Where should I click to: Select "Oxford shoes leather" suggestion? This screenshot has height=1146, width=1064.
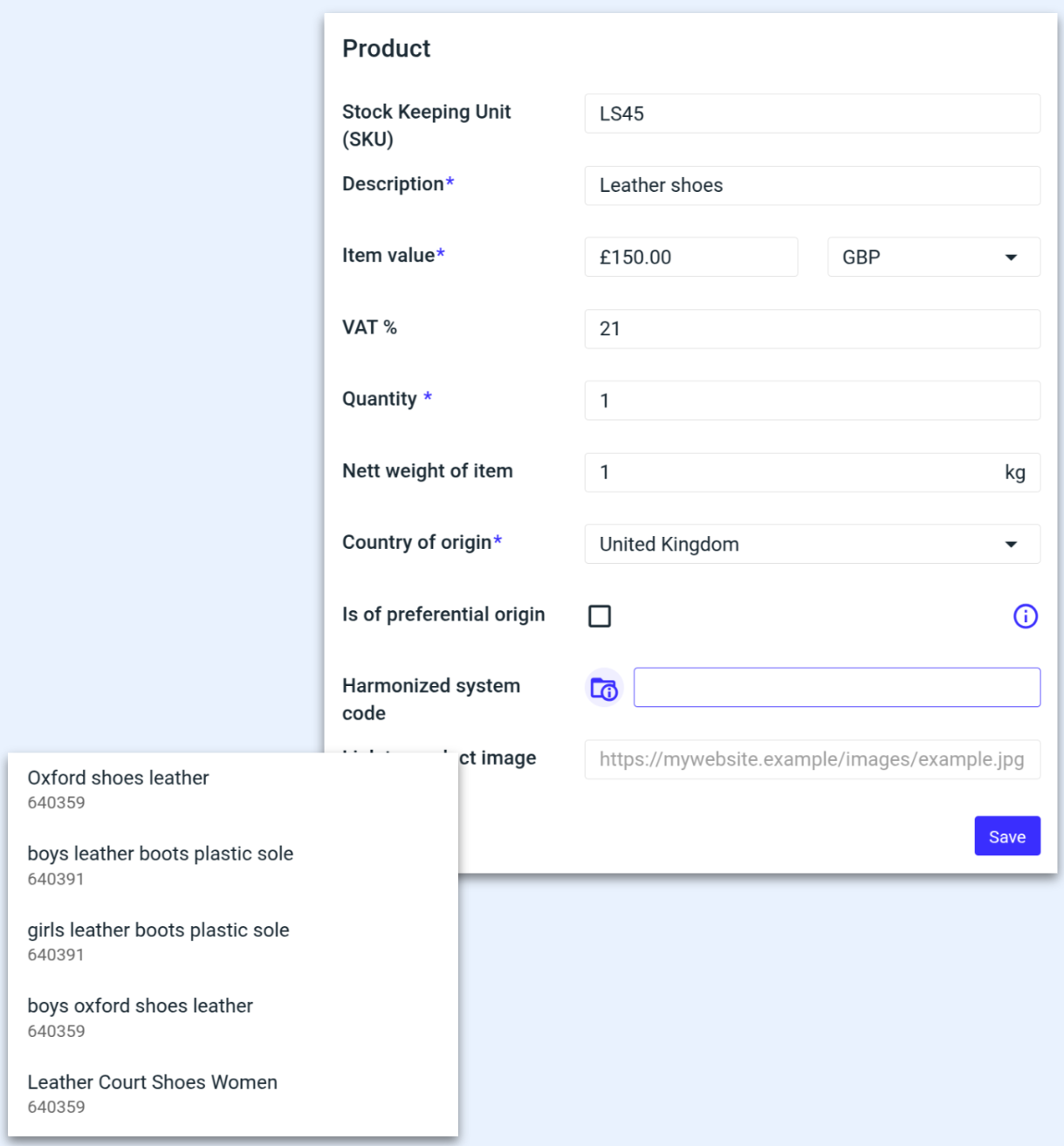click(120, 779)
